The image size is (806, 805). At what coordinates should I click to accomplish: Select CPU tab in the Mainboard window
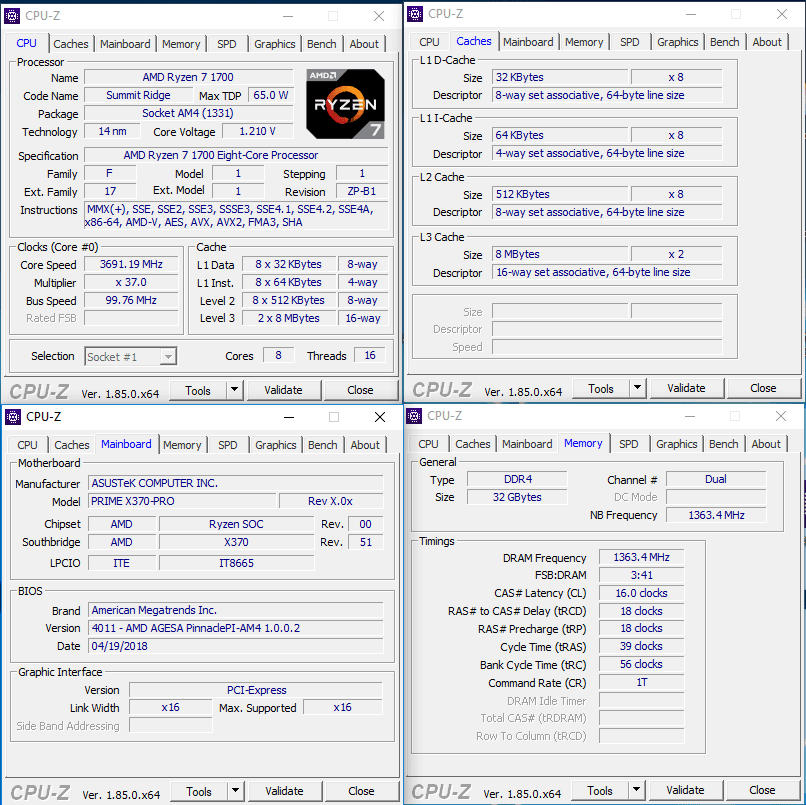(x=27, y=445)
